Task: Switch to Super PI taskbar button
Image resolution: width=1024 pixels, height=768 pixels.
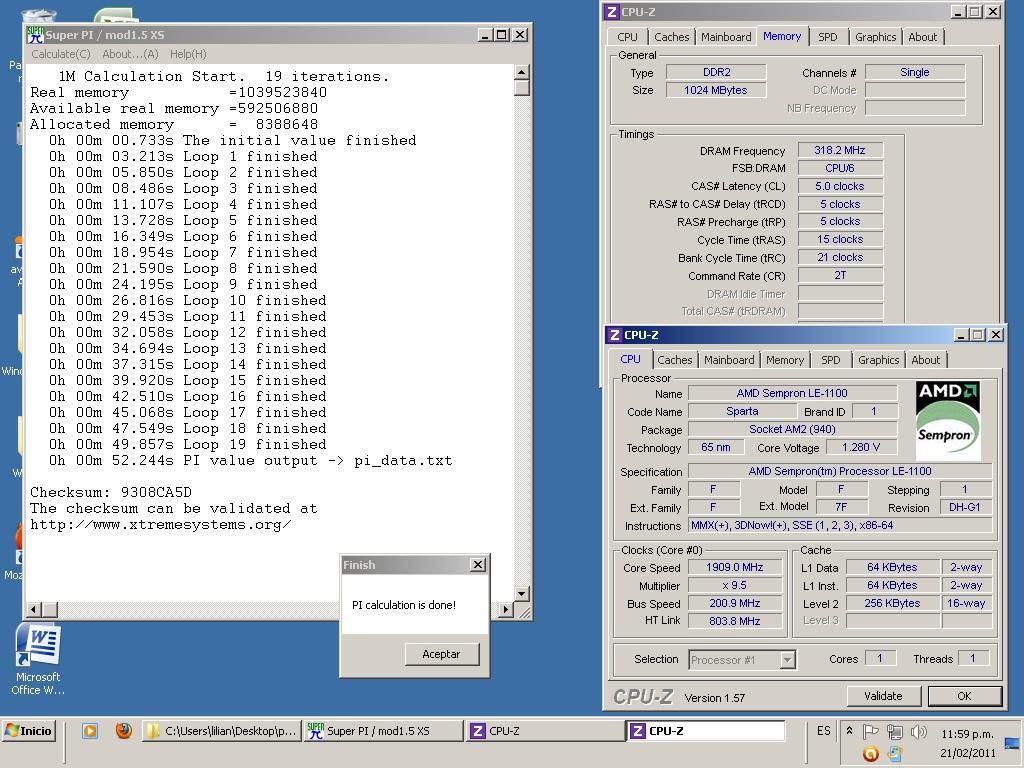Action: pyautogui.click(x=383, y=731)
